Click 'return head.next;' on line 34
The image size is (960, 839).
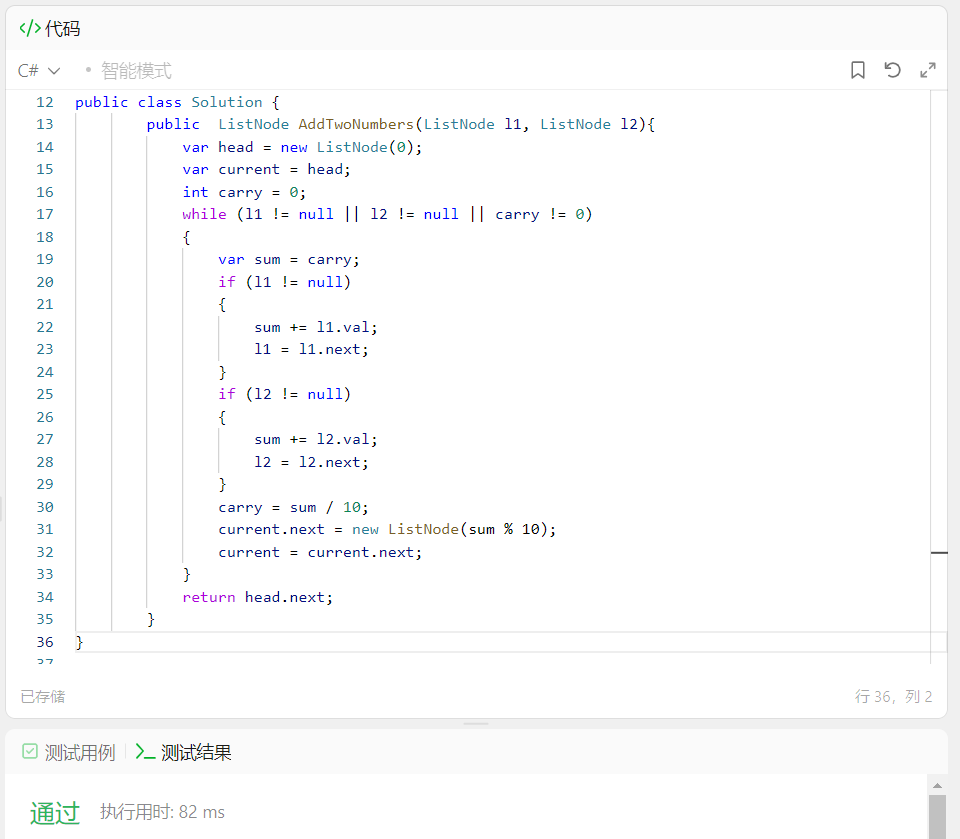click(x=257, y=597)
